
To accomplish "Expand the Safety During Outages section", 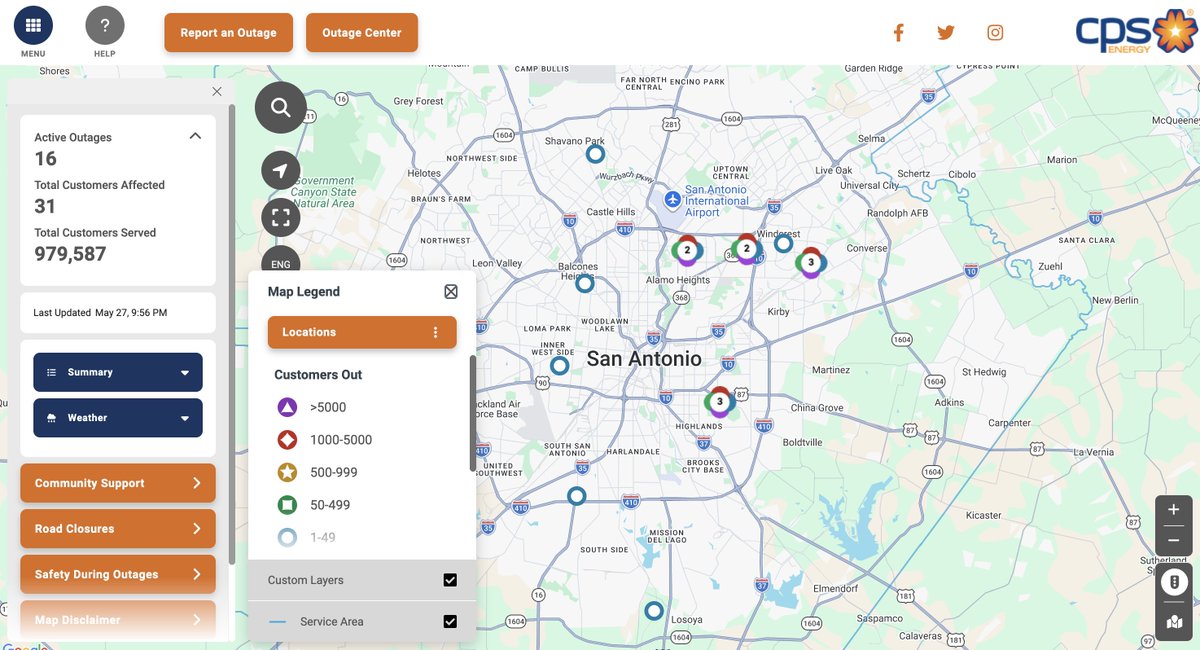I will click(x=118, y=575).
